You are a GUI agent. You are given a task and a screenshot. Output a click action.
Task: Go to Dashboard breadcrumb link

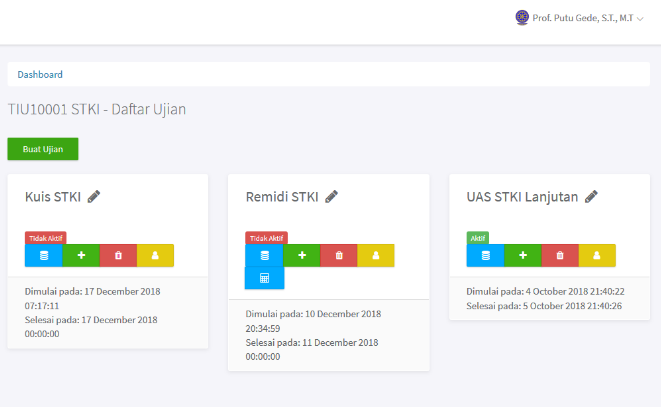tap(40, 75)
